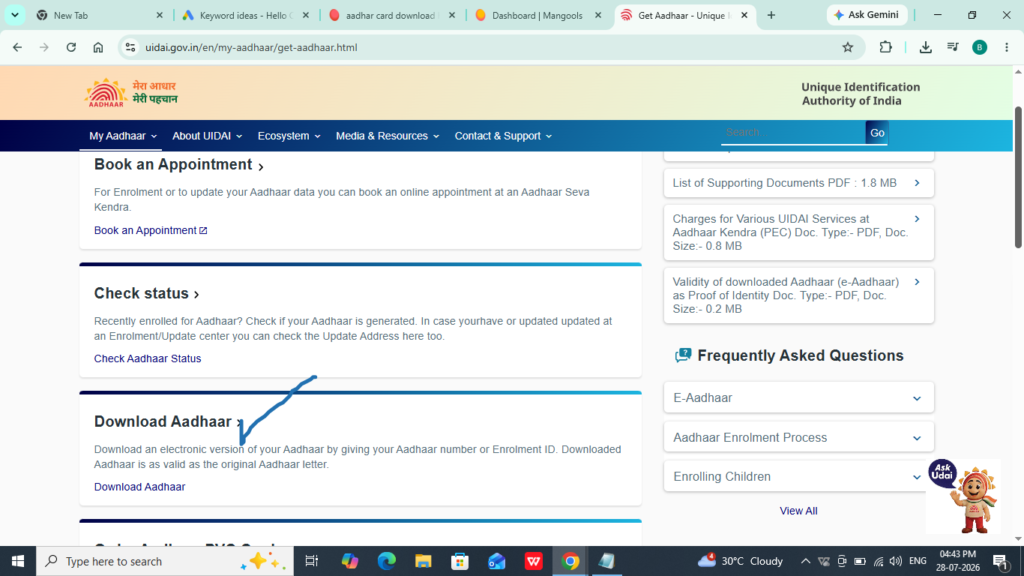Expand the Aadhaar Enrolment Process FAQ
This screenshot has width=1024, height=576.
point(799,438)
